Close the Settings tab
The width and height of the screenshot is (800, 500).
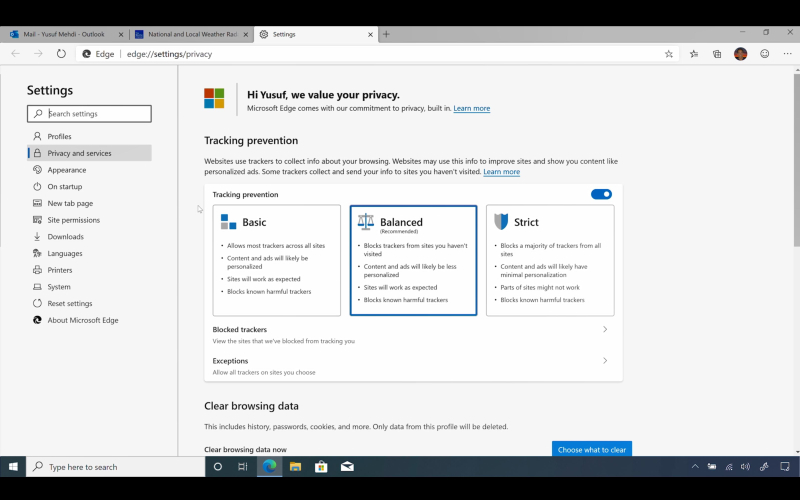[x=370, y=35]
